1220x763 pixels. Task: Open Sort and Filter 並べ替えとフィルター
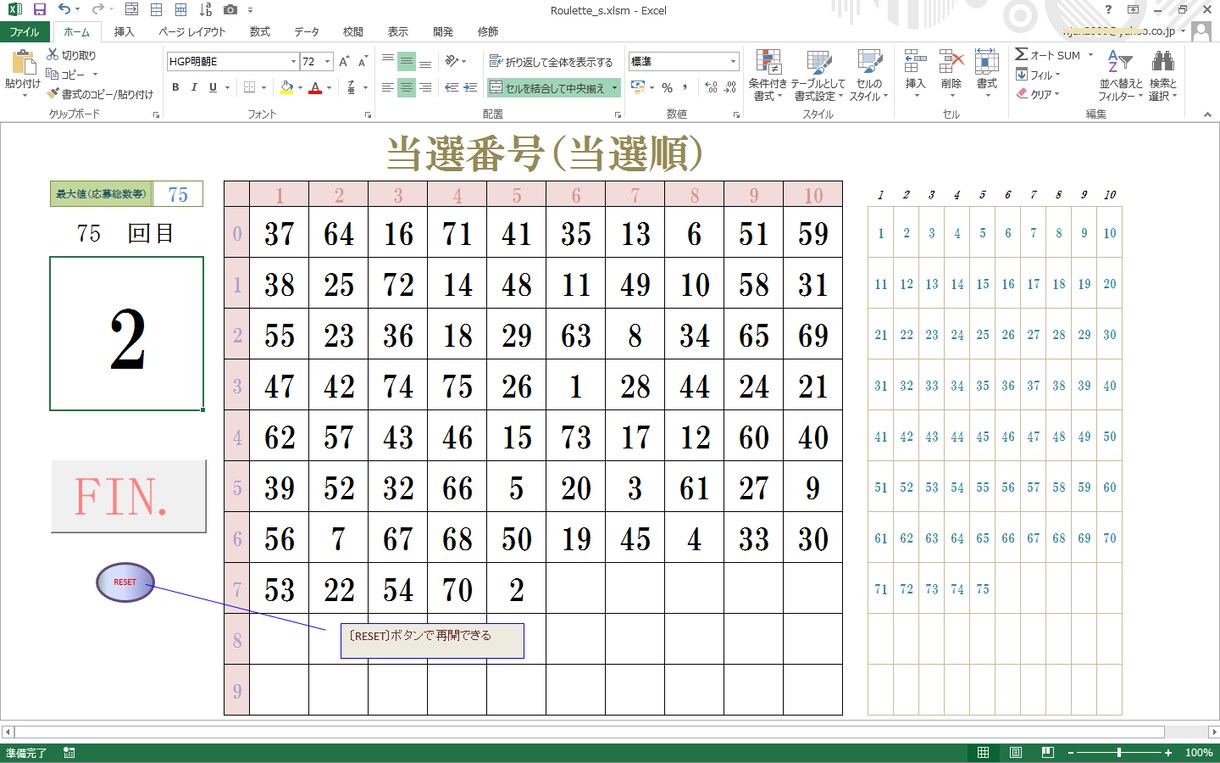point(1120,75)
